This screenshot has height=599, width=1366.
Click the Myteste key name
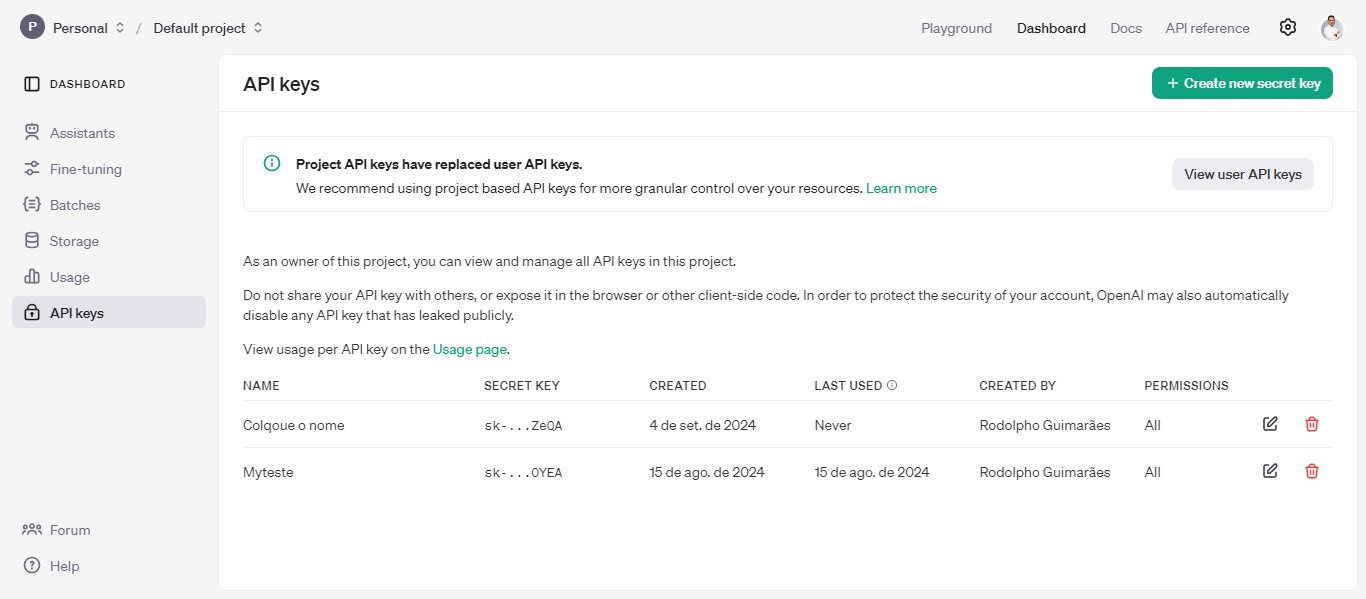268,472
